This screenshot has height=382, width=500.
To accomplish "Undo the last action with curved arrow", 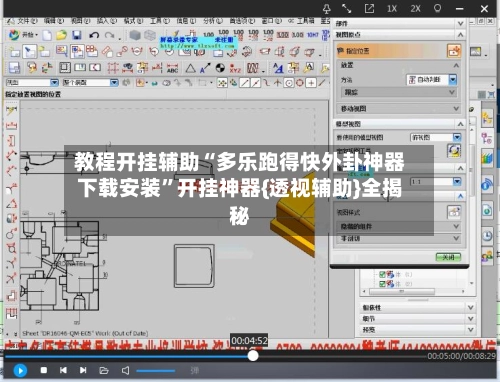I will tap(94, 35).
